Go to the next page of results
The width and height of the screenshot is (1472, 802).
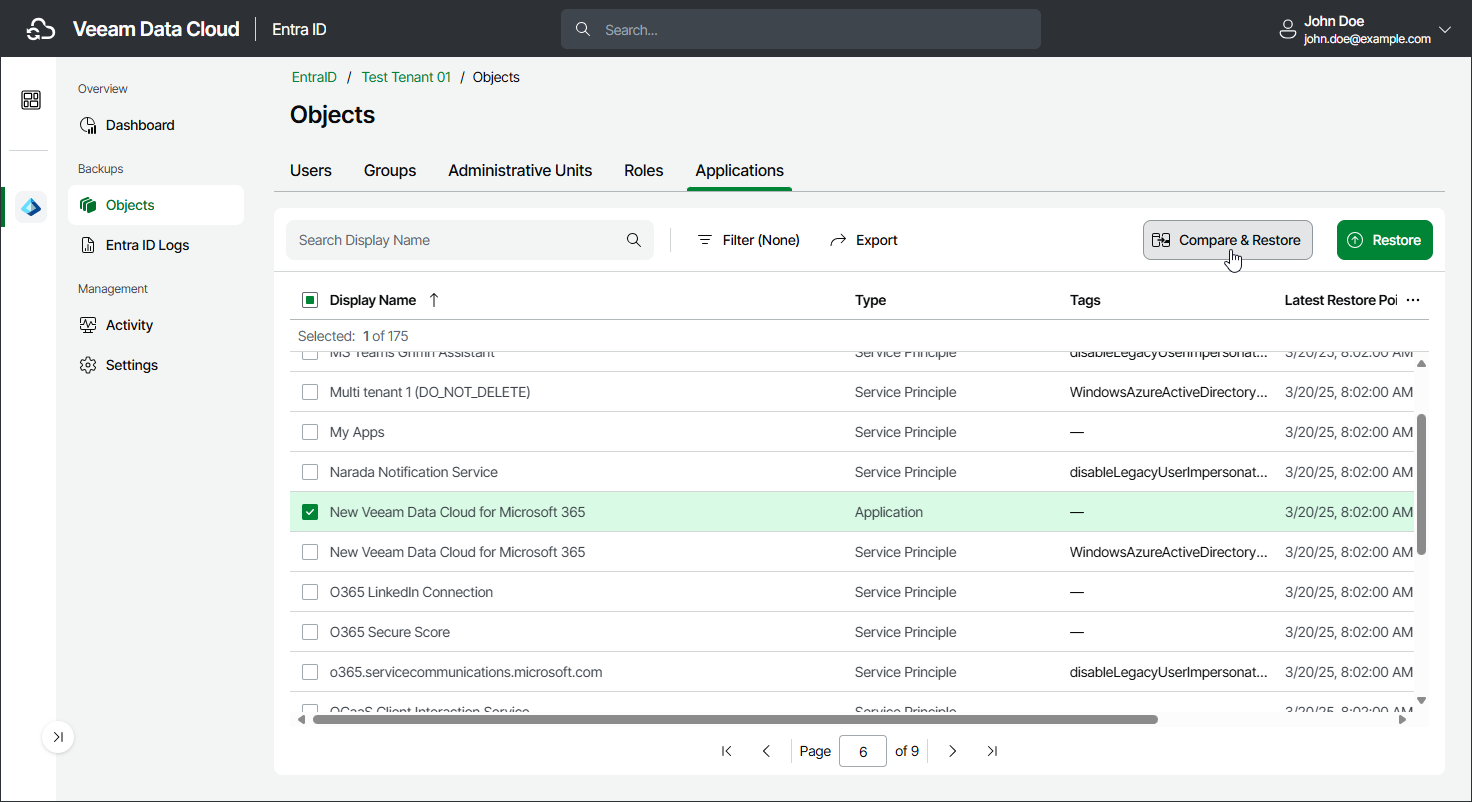(x=953, y=751)
